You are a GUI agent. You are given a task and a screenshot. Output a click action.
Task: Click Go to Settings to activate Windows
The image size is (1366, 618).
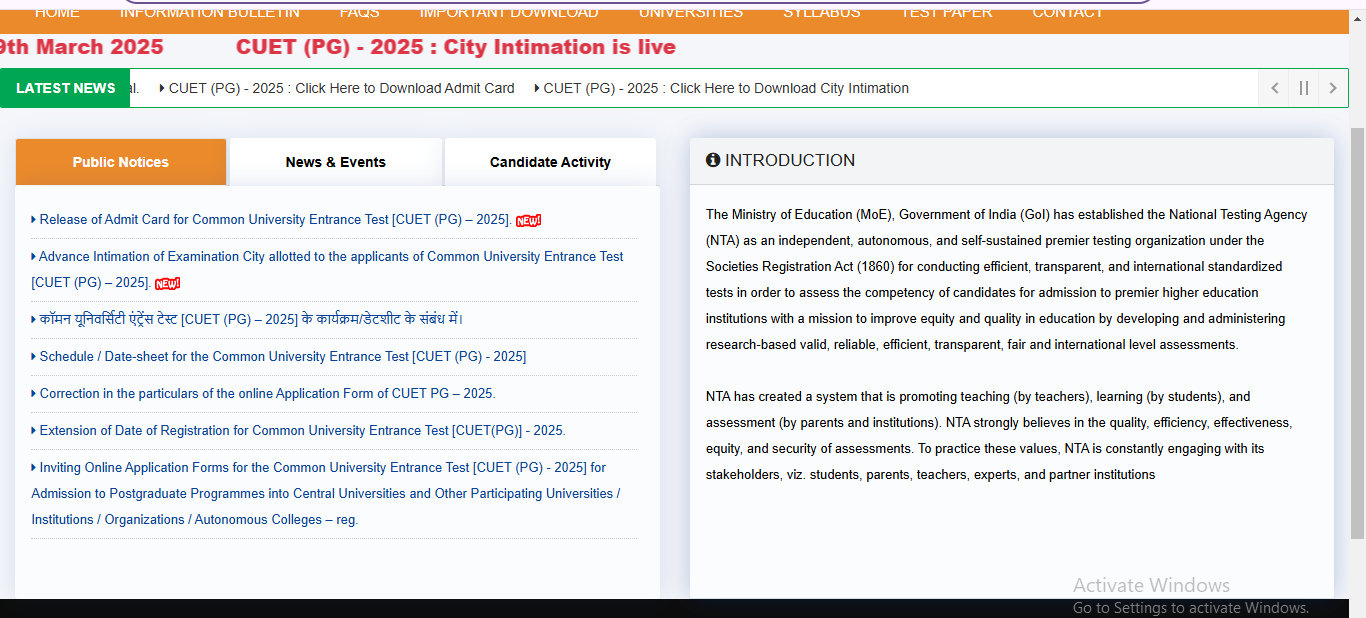[x=1190, y=607]
